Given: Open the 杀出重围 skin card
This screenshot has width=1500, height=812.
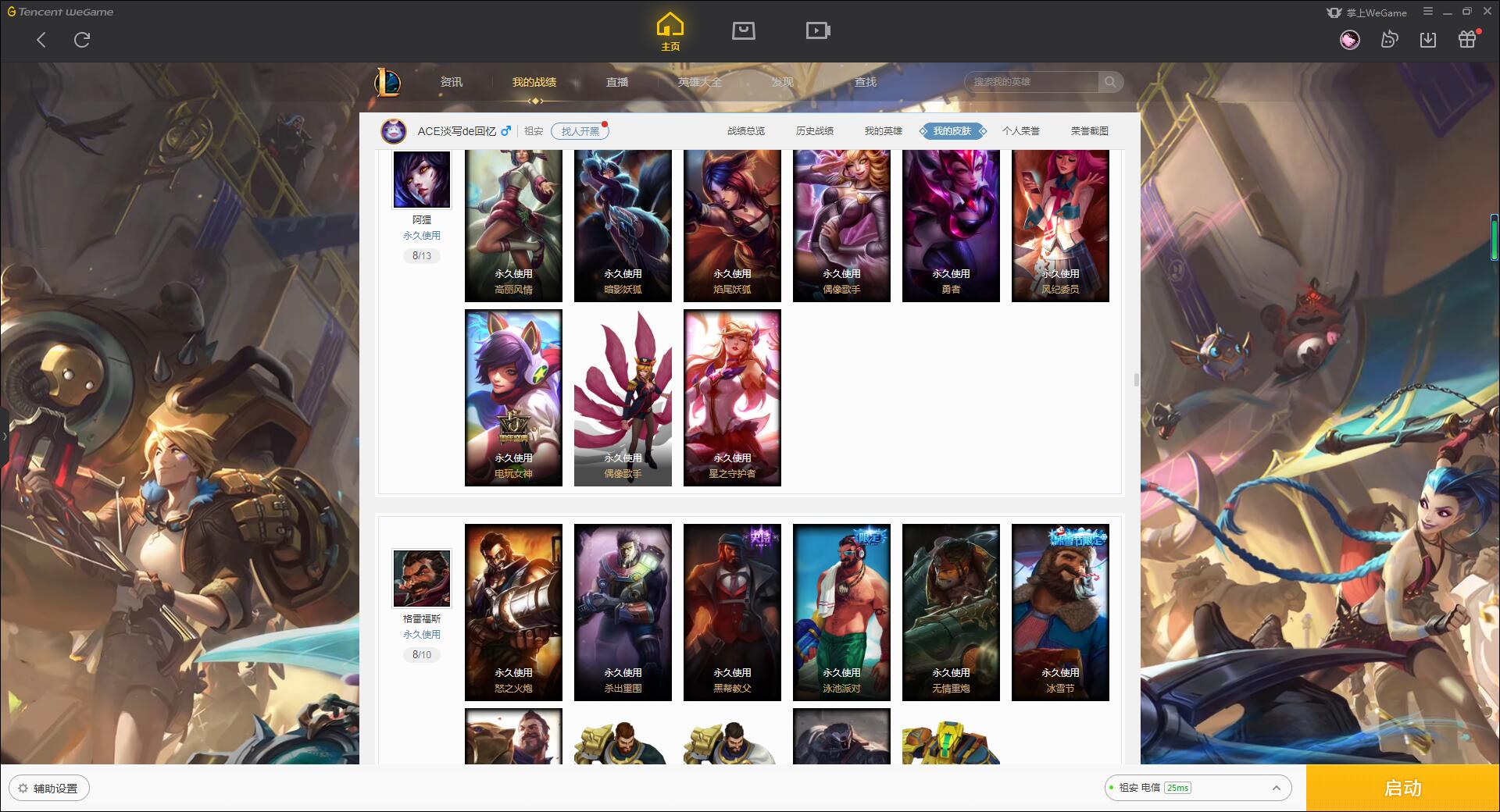Looking at the screenshot, I should [623, 613].
